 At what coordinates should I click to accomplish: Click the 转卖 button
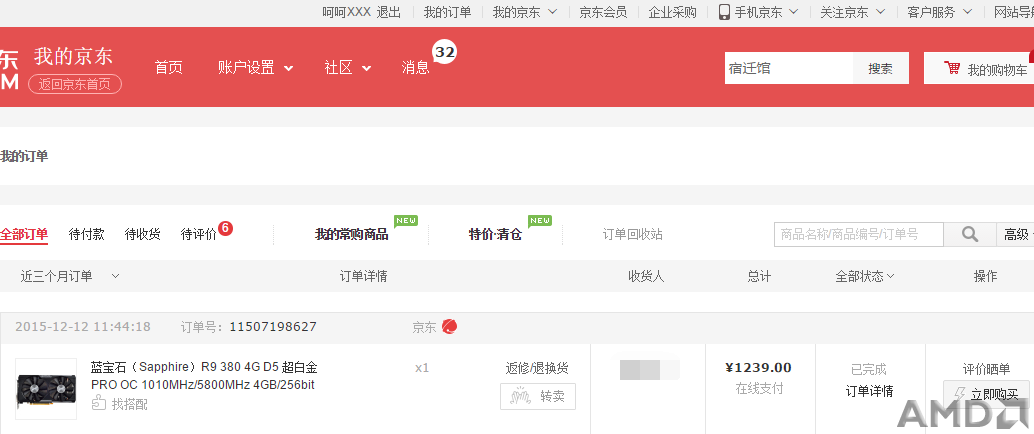coord(537,396)
